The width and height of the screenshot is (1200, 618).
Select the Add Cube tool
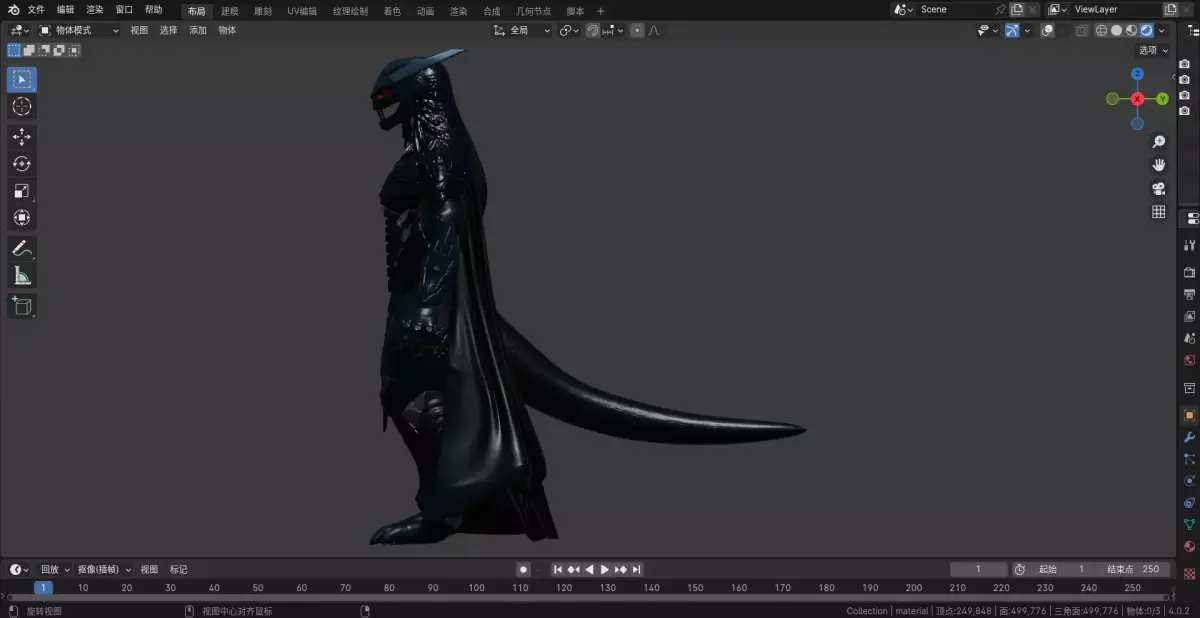click(x=22, y=306)
